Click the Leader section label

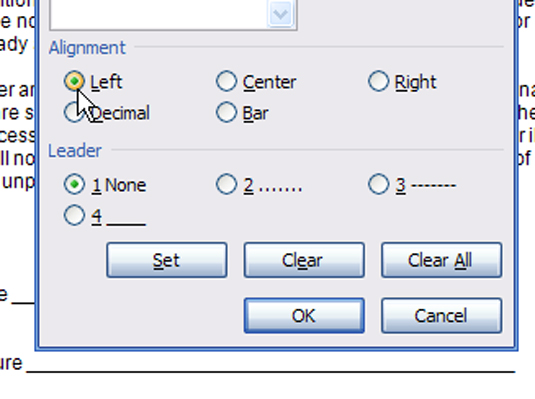pos(75,151)
